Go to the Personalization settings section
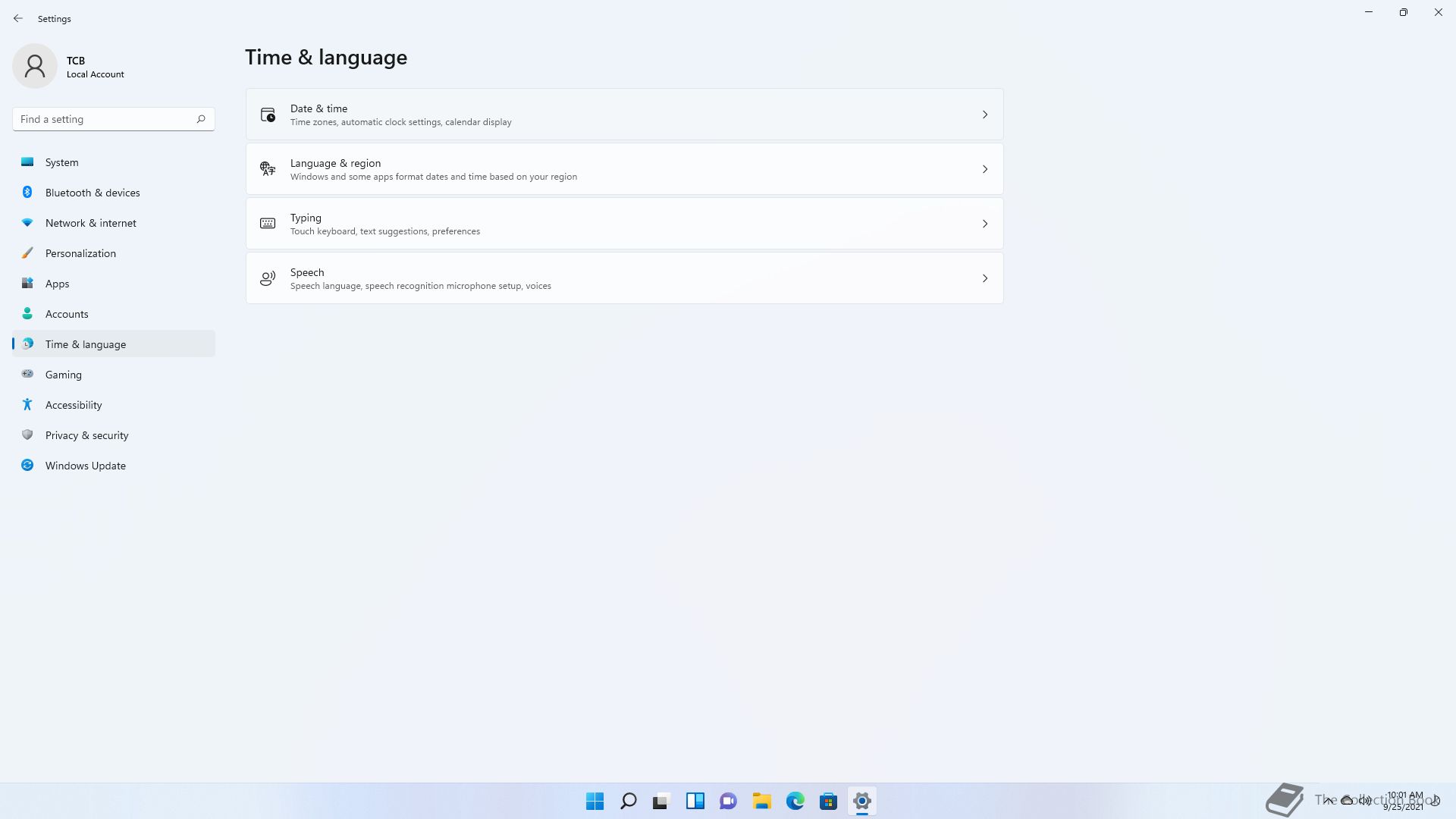Image resolution: width=1456 pixels, height=819 pixels. point(80,253)
